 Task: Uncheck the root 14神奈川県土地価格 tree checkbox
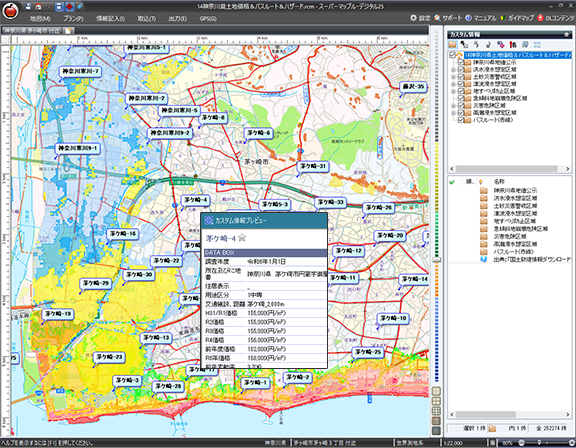(x=452, y=55)
